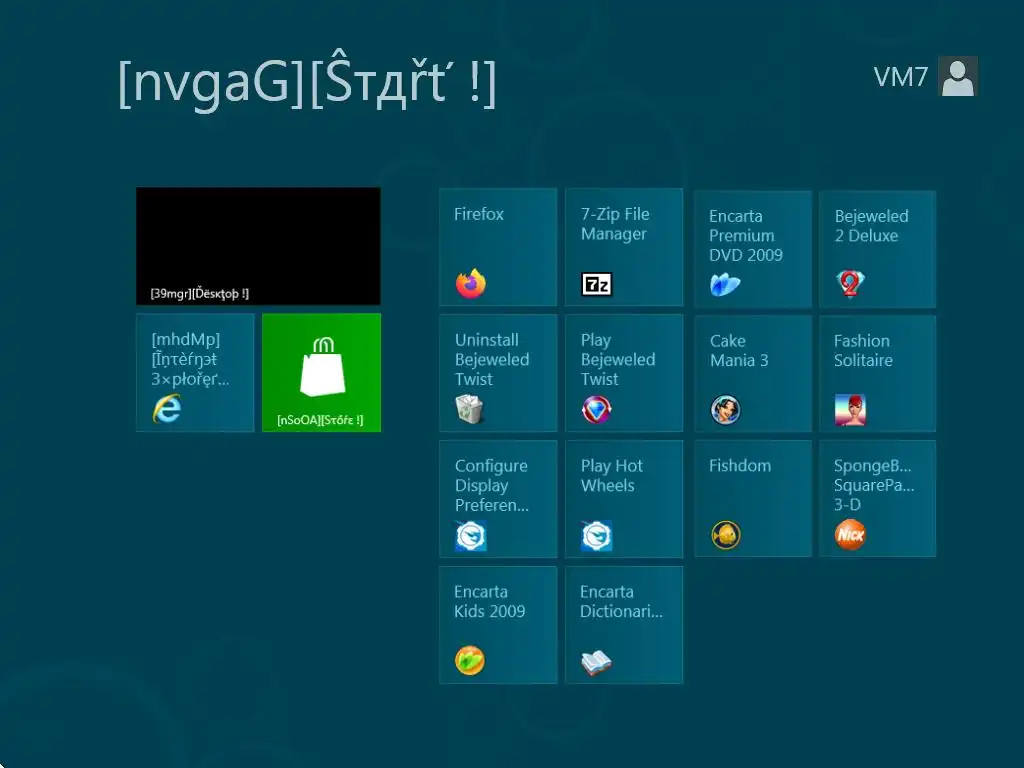Viewport: 1024px width, 768px height.
Task: Open the Cake Mania 3 character icon
Action: coord(726,410)
